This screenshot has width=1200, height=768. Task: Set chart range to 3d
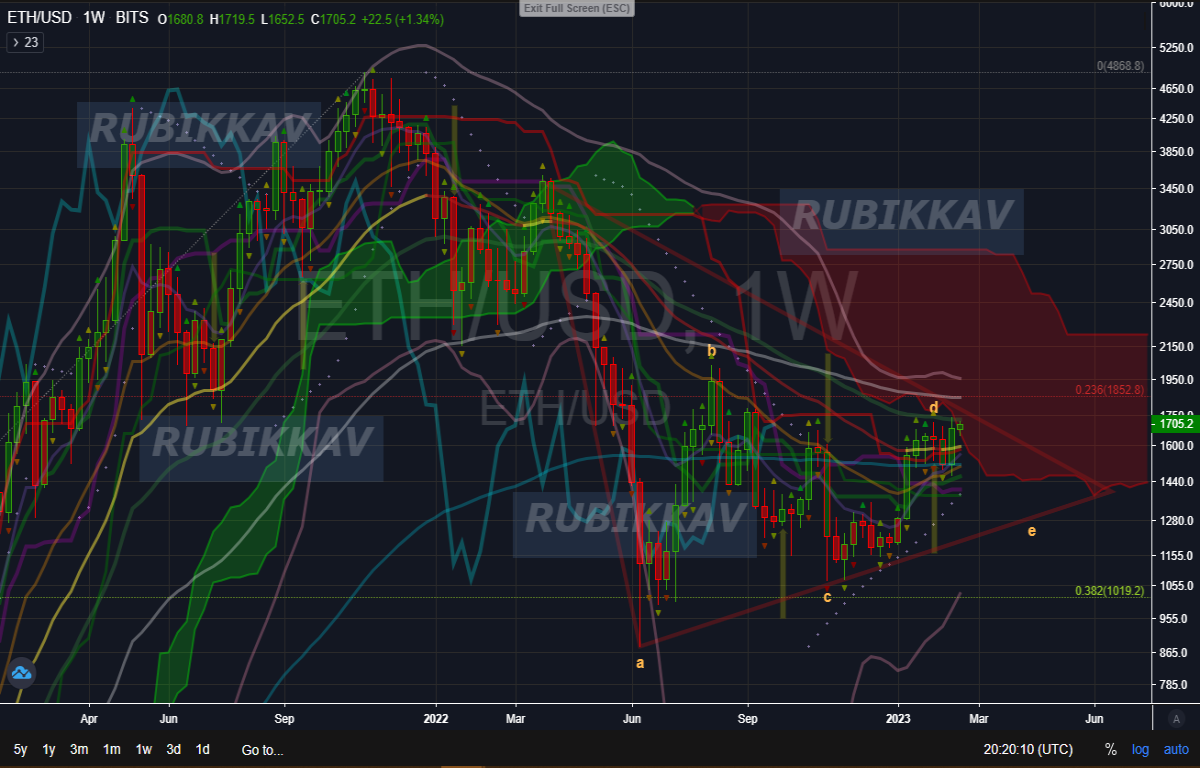[174, 749]
